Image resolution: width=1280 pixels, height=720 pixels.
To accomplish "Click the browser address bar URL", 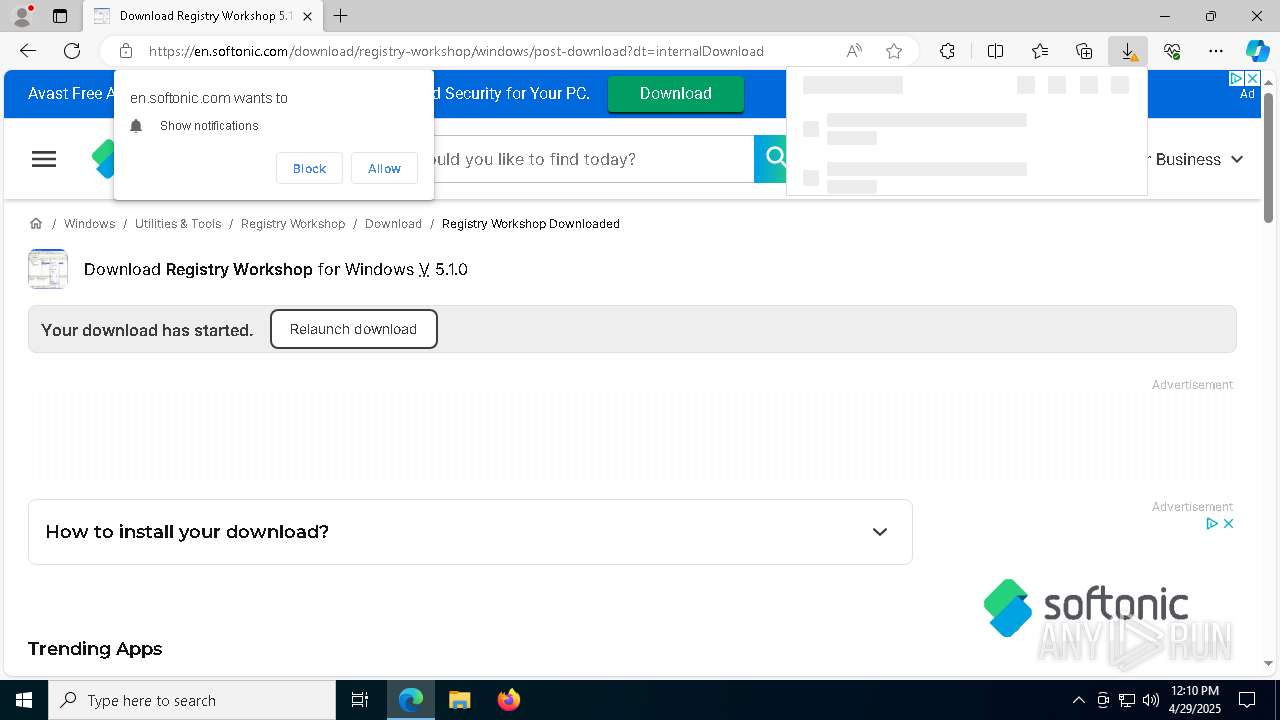I will (456, 51).
